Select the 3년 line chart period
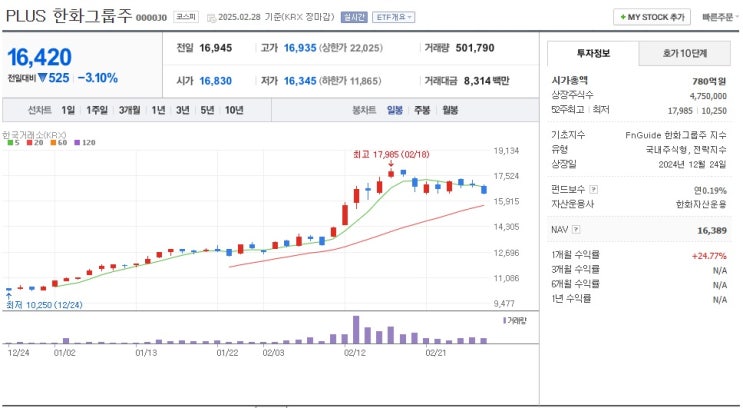743x408 pixels. (182, 110)
